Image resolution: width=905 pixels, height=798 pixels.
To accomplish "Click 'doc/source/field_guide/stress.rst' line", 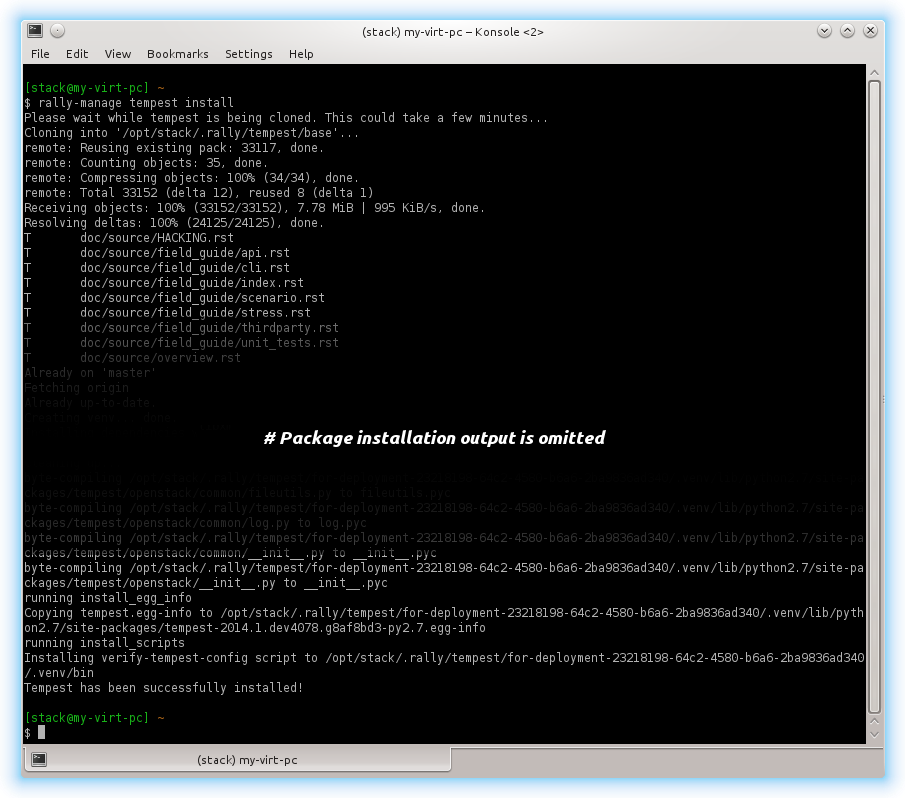I will (x=167, y=313).
